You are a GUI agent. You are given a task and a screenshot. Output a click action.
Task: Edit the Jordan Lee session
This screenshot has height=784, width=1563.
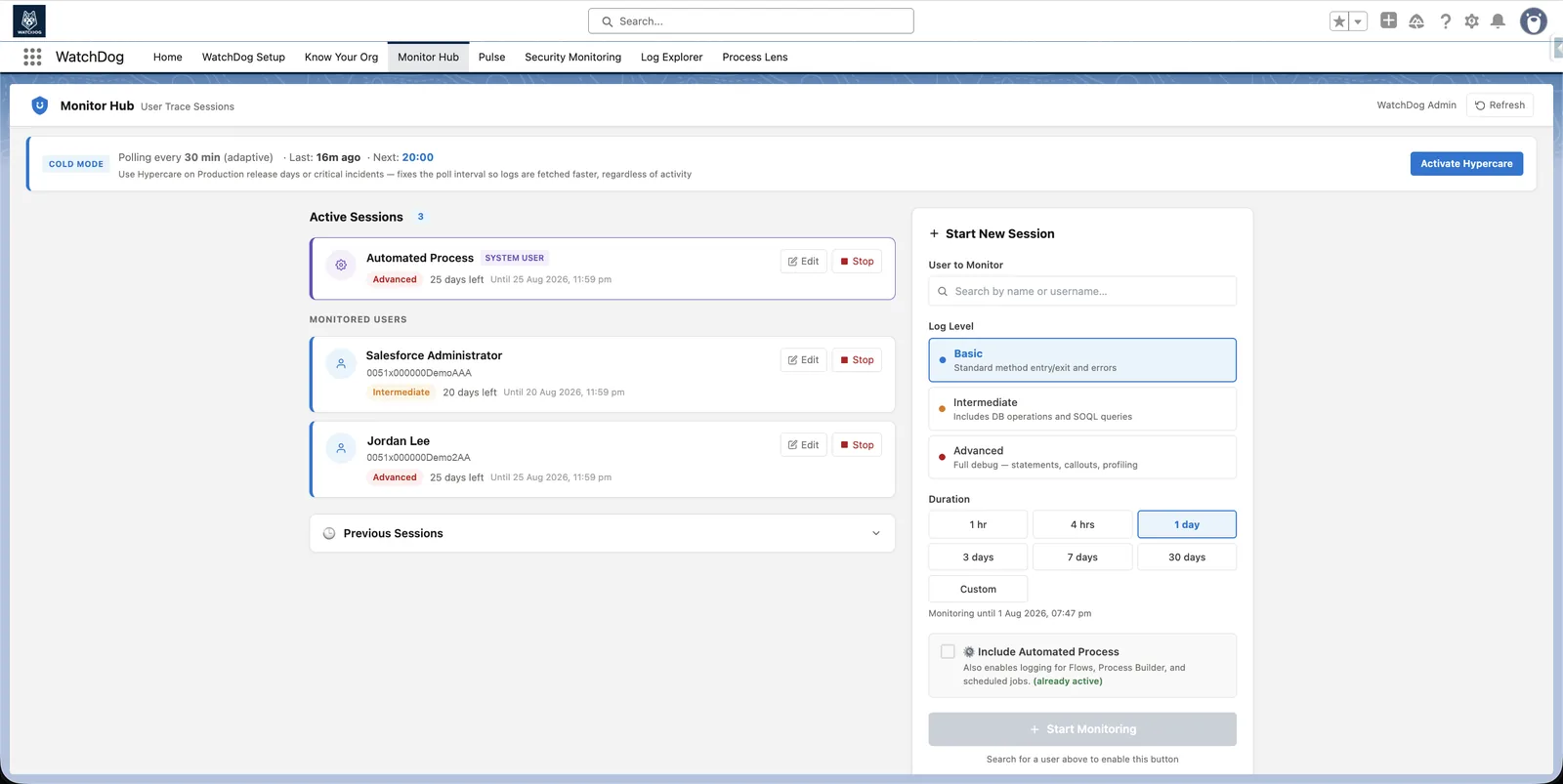pyautogui.click(x=804, y=444)
